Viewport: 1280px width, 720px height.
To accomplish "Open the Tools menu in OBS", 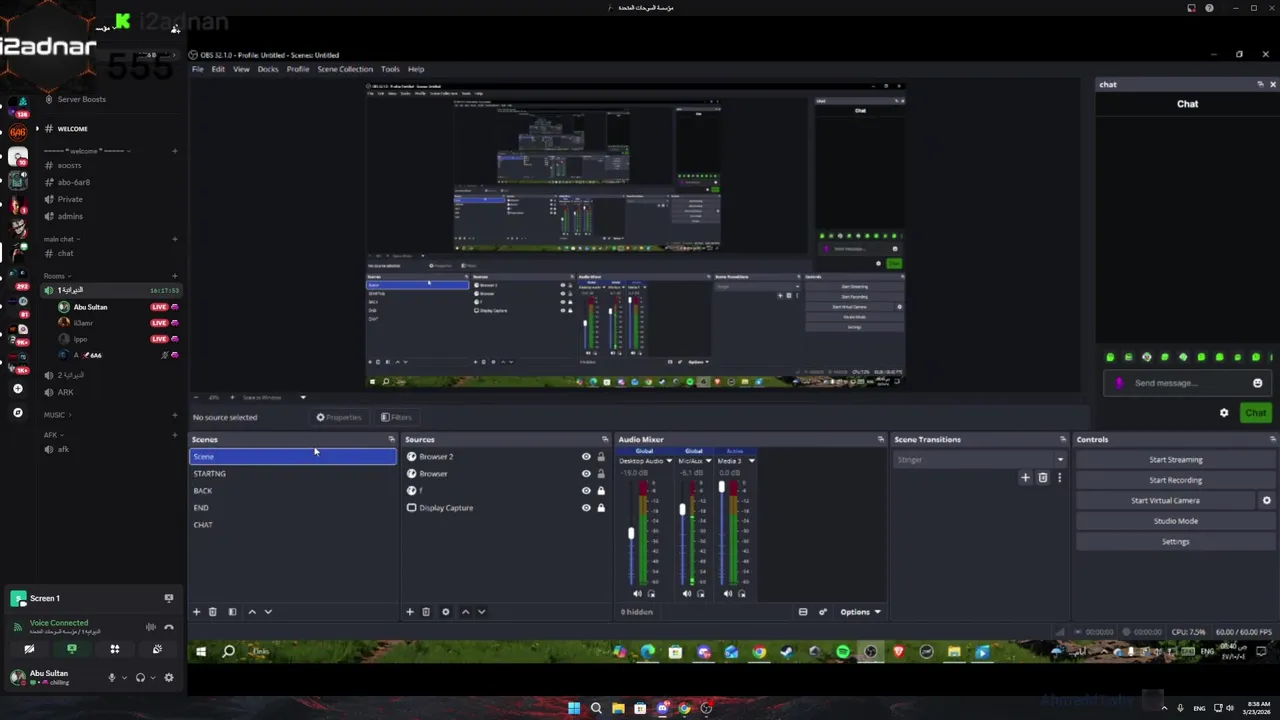I will (x=390, y=69).
